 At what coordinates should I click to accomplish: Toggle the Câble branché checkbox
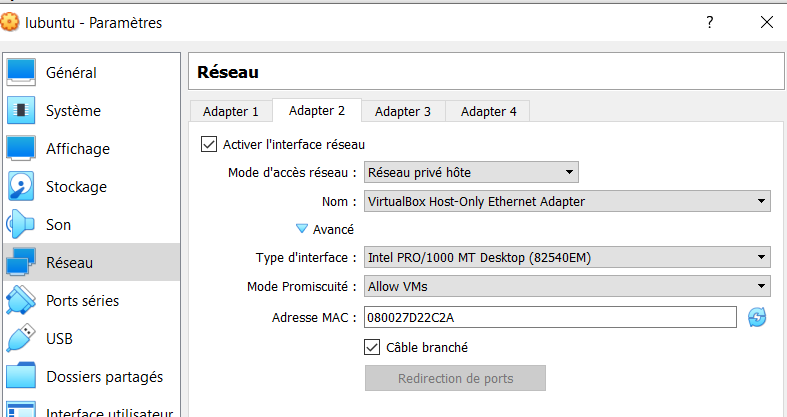coord(373,347)
